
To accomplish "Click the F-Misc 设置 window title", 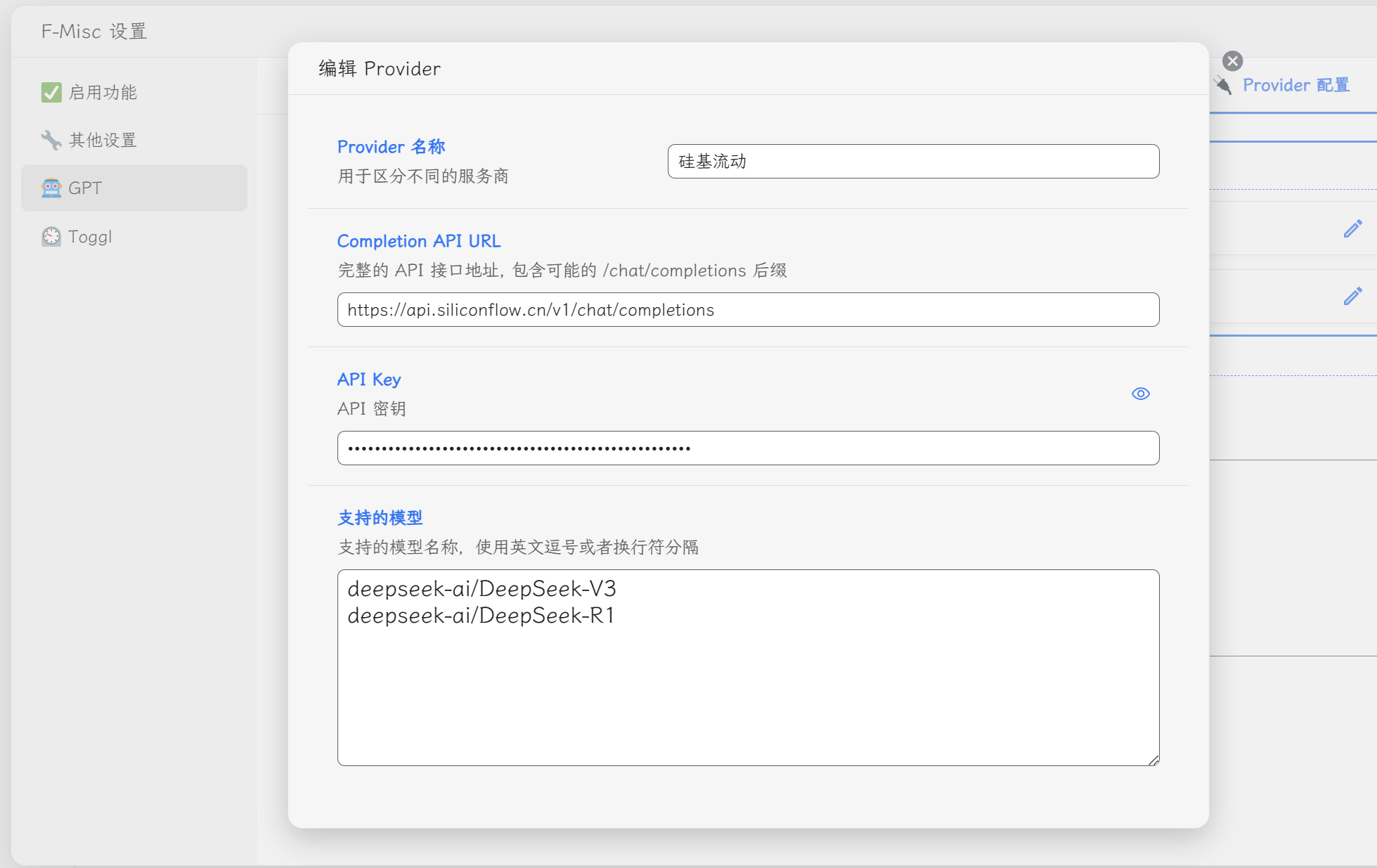I will (94, 32).
